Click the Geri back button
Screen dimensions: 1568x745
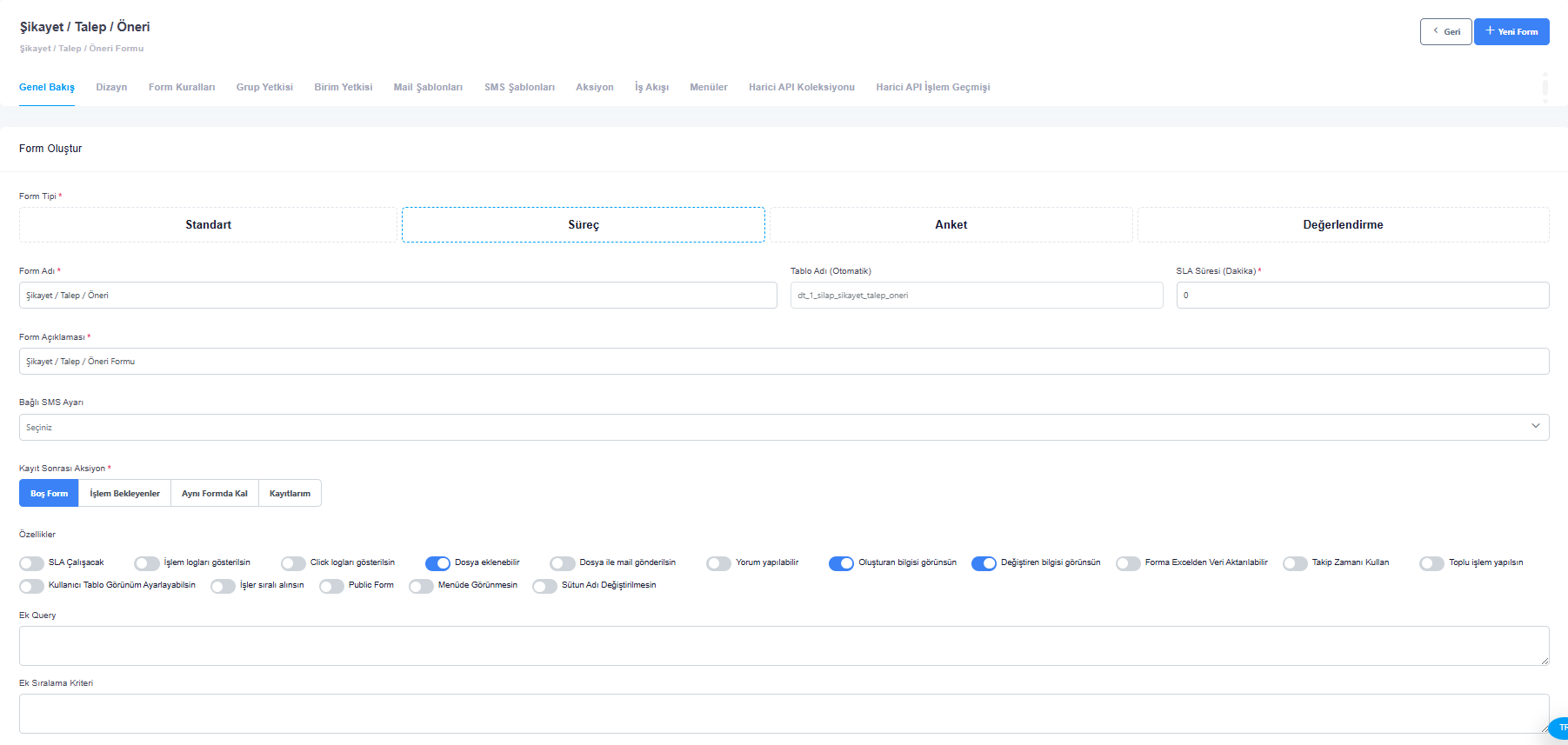(1445, 31)
